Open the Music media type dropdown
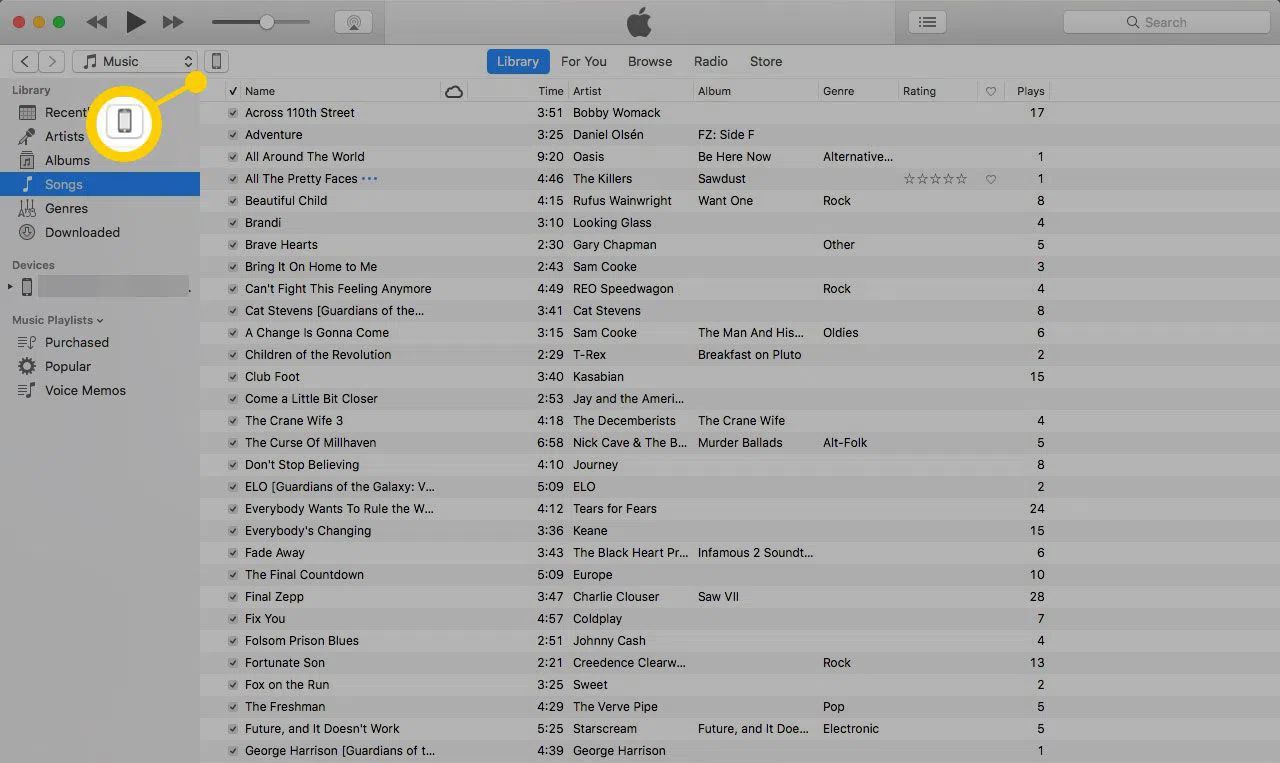The height and width of the screenshot is (763, 1280). click(135, 61)
